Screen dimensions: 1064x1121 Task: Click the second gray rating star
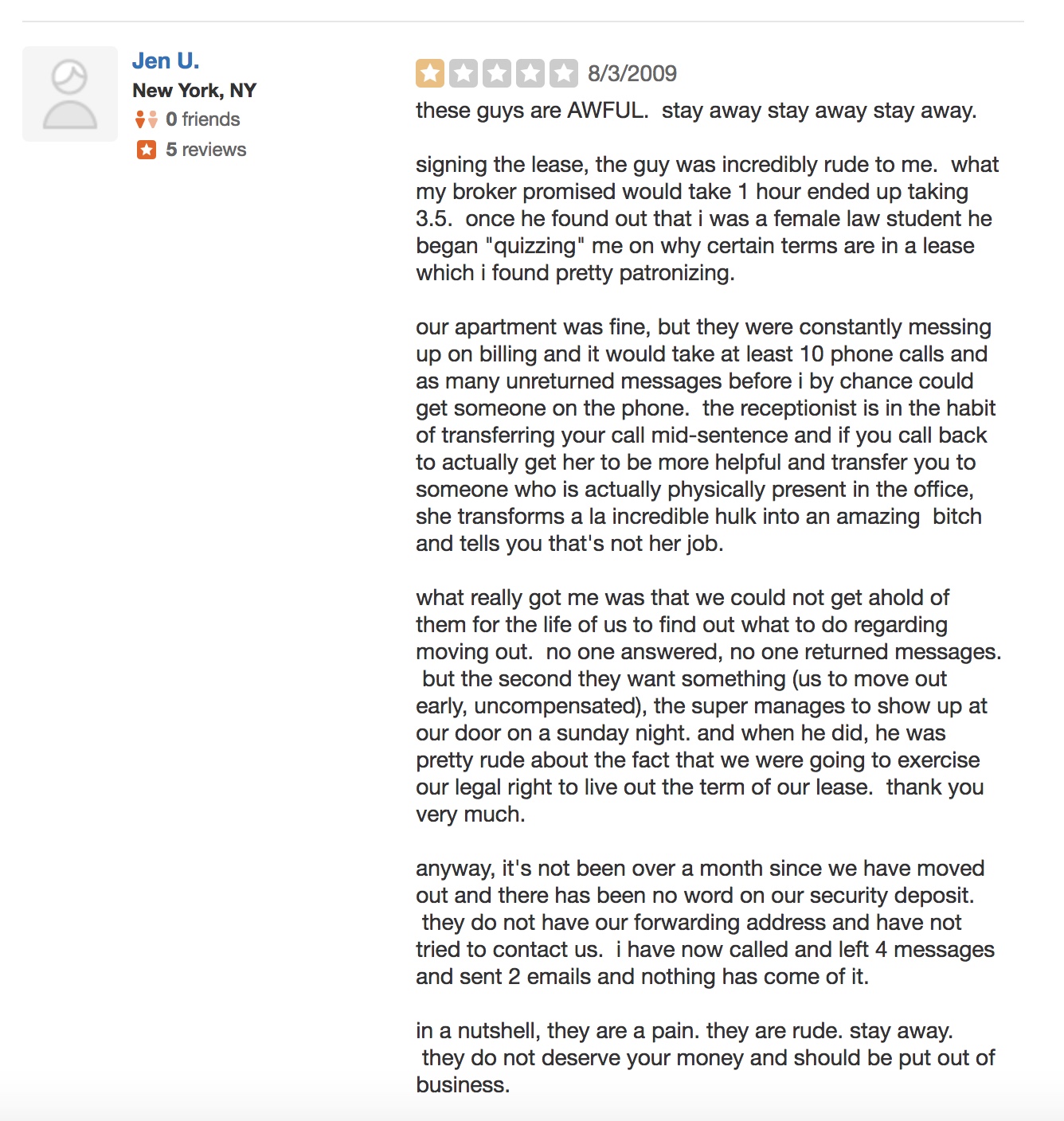464,73
